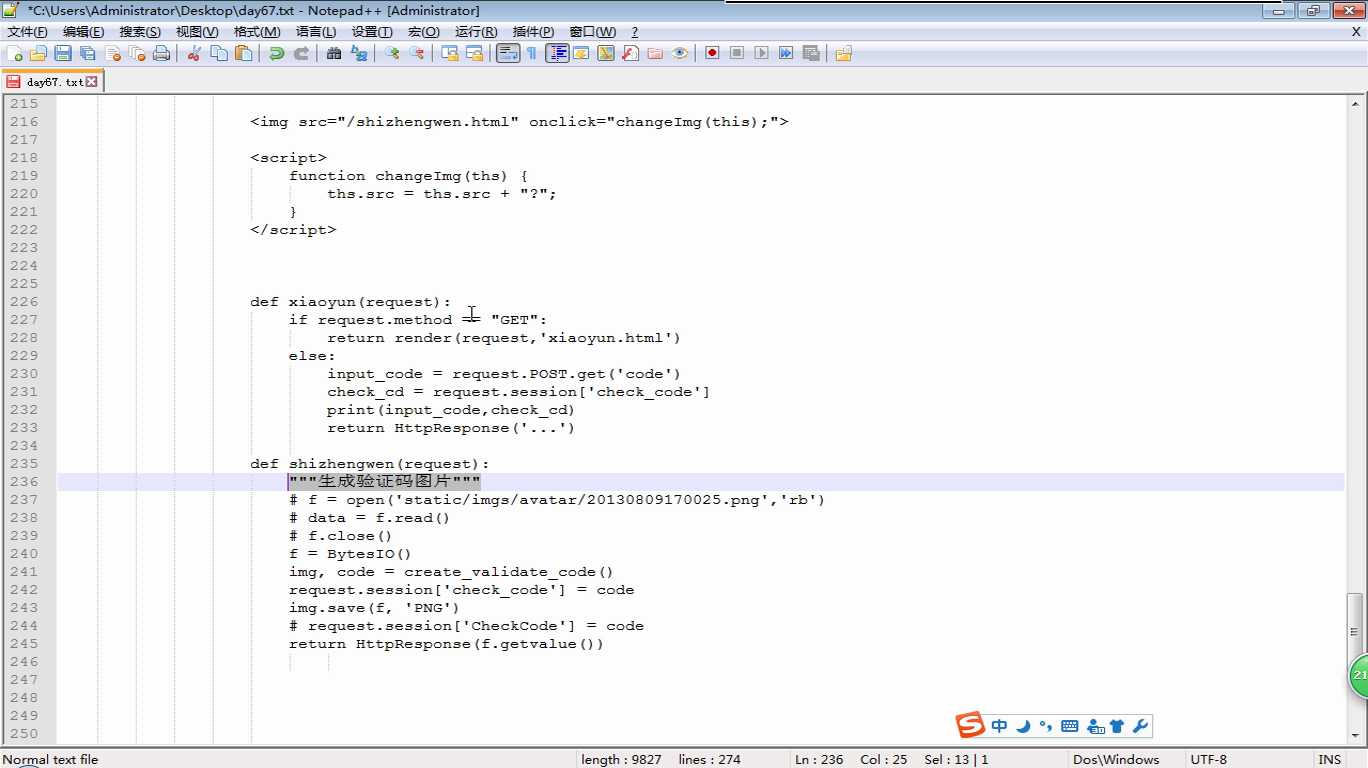Open the 设置(T) menu
Screen dimensions: 1368x768
click(x=372, y=32)
